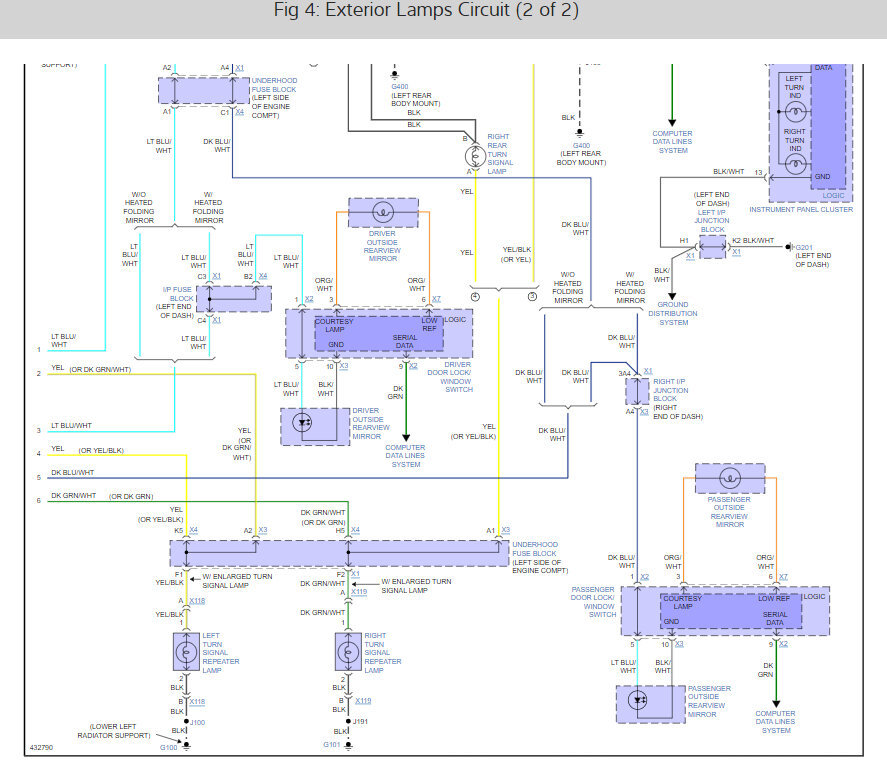Click the Right Turn Signal Repeater lamp symbol
Screen dimensions: 887x772
click(348, 652)
